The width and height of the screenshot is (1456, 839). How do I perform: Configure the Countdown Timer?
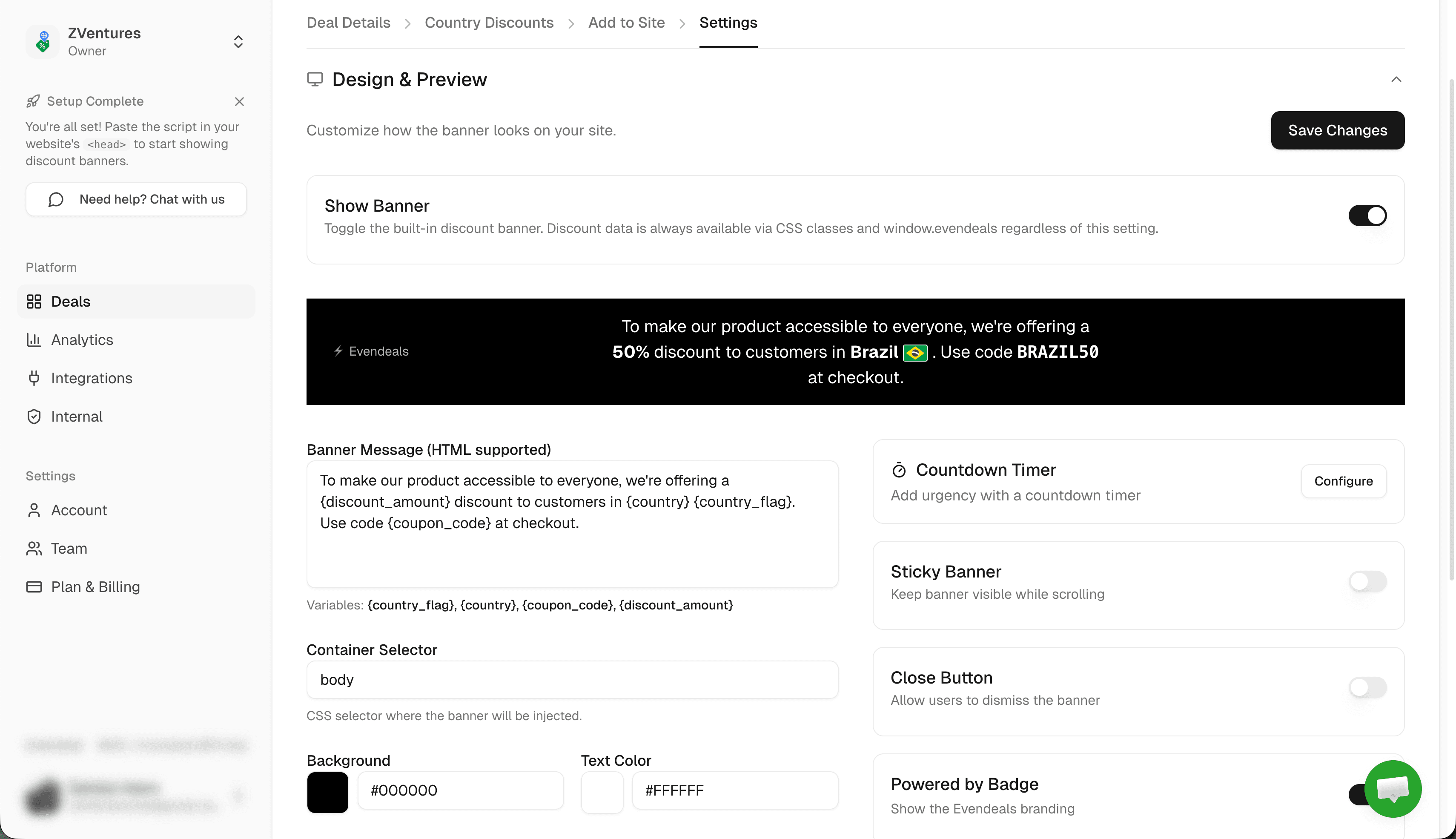coord(1343,480)
